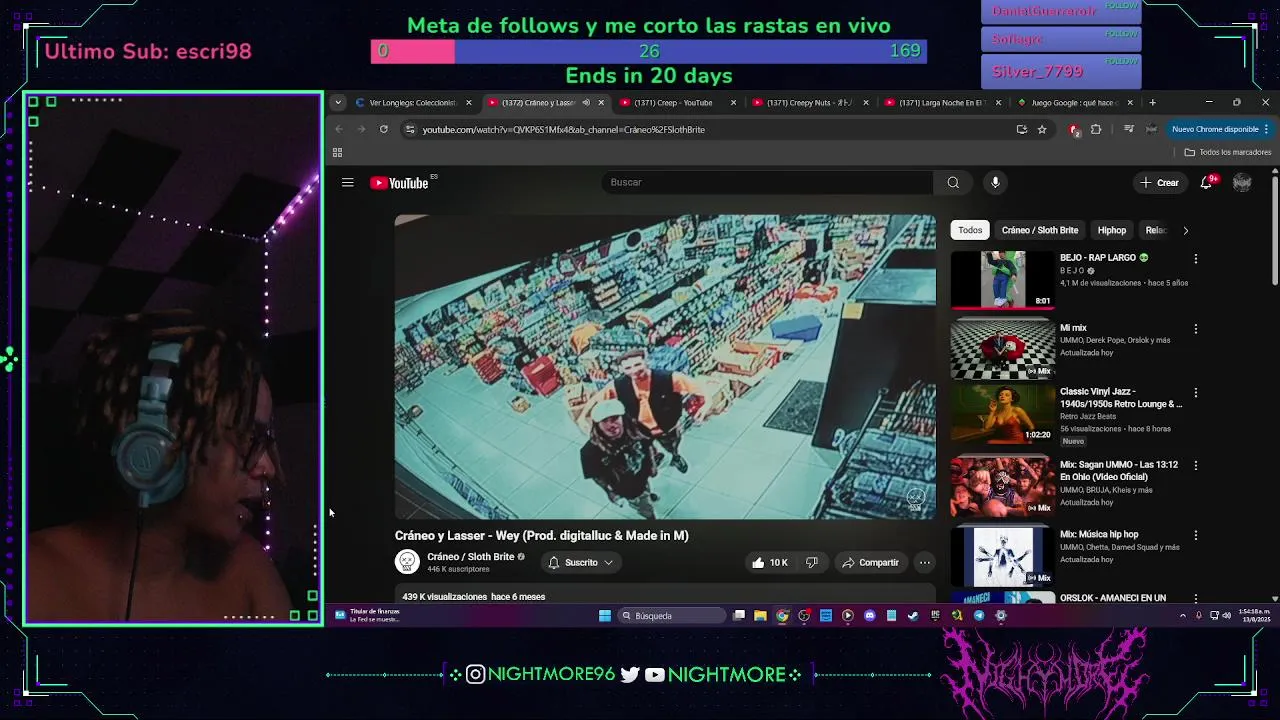
Task: Dislike the video with thumbs down
Action: 812,562
